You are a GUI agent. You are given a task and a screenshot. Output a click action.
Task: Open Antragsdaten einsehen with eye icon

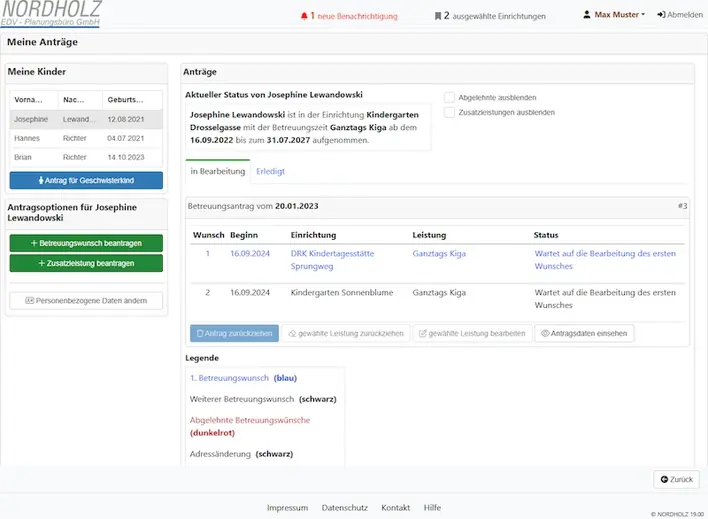point(584,333)
